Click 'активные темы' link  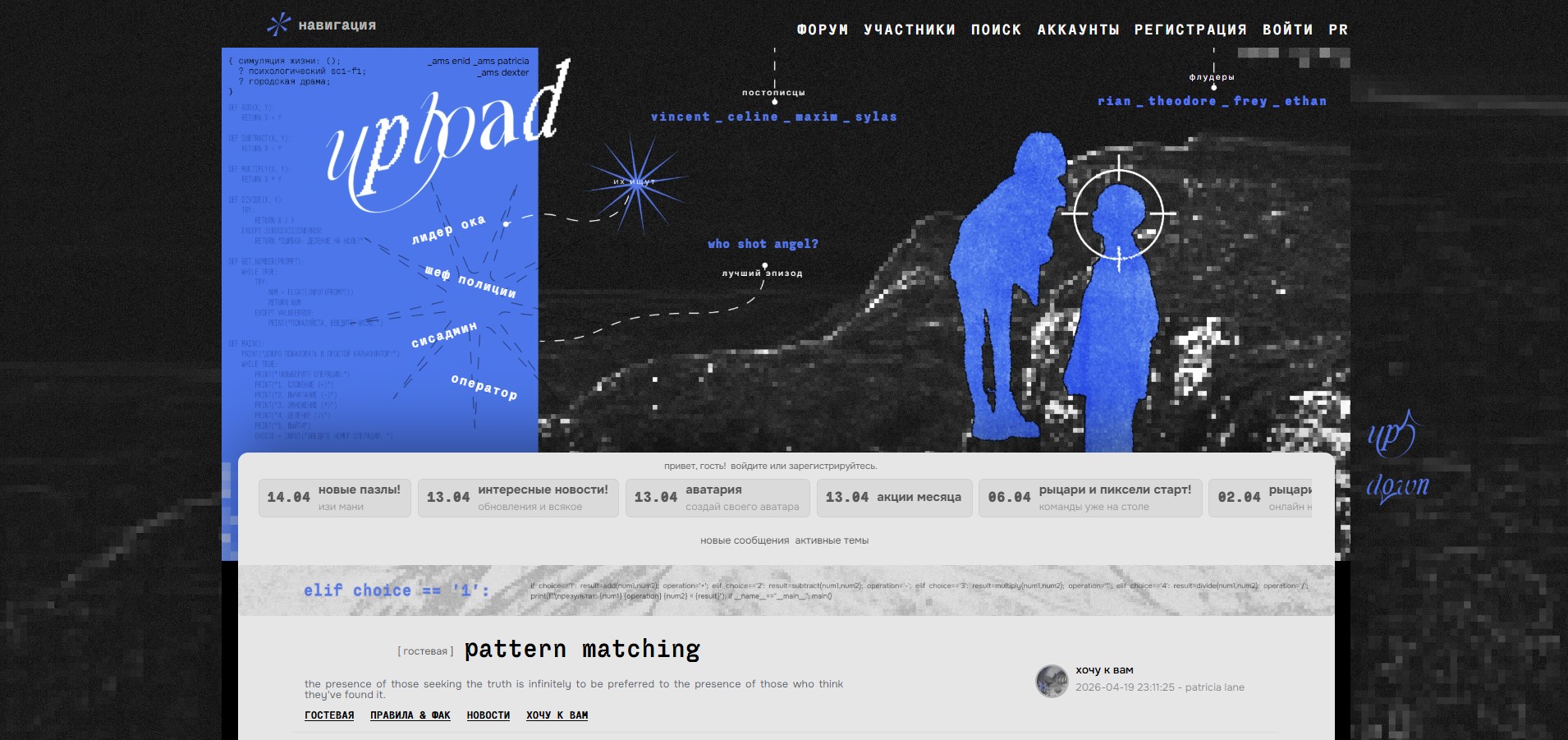[832, 540]
